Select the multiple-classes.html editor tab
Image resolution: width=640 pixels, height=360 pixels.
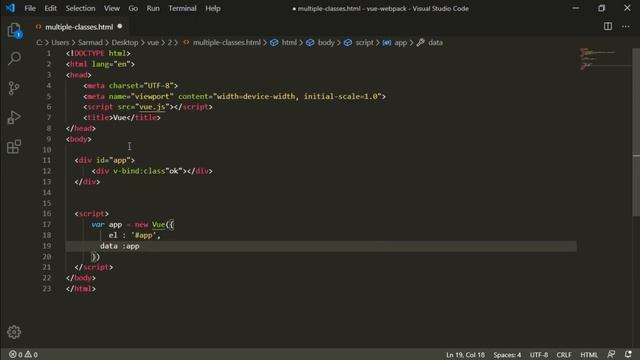pos(79,27)
